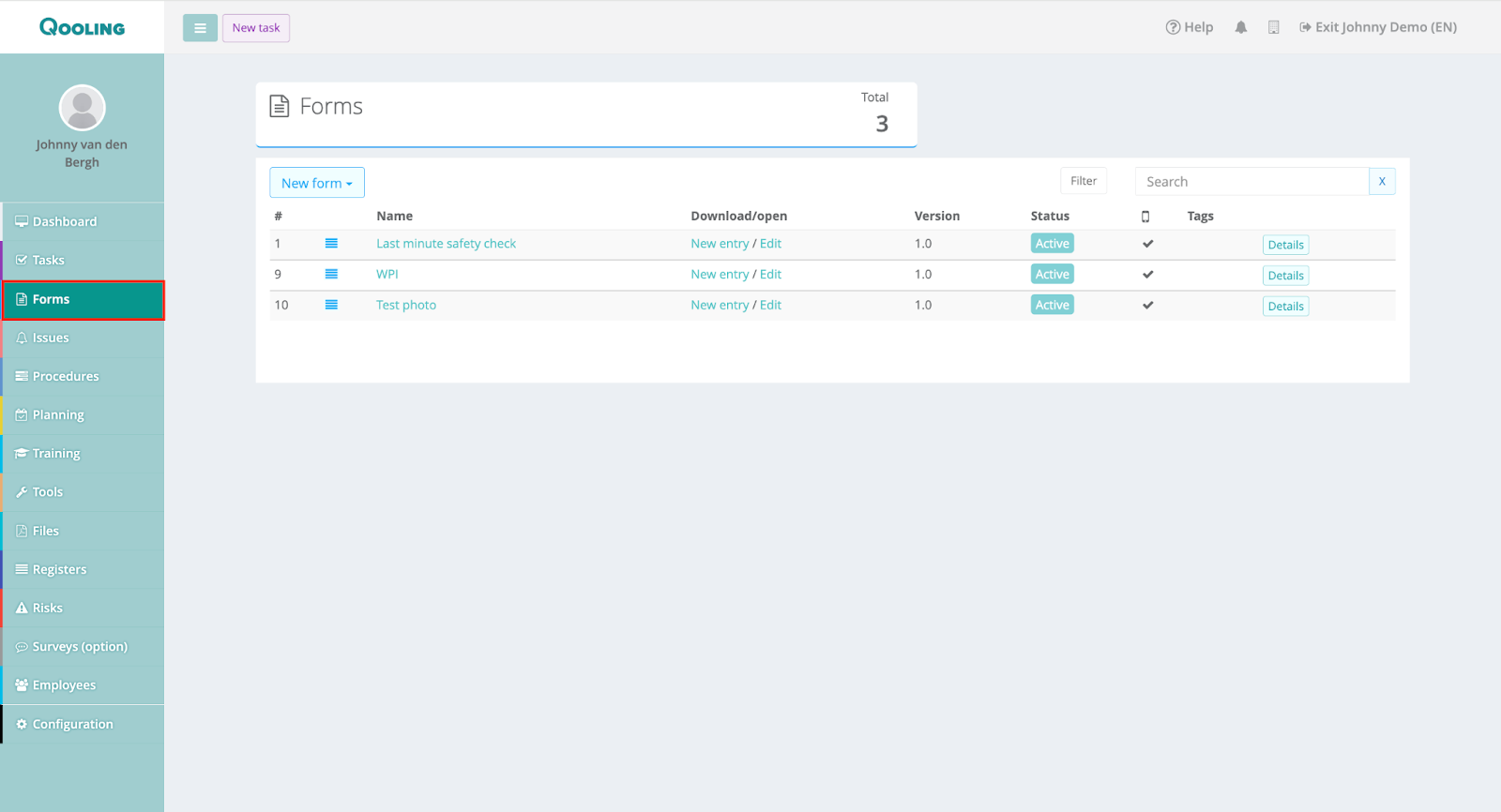View Details for WPI form
This screenshot has width=1501, height=812.
(1285, 276)
